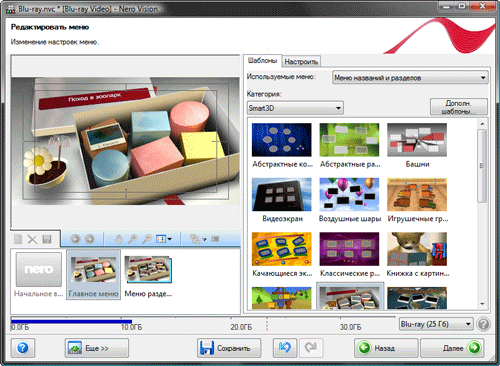
Task: Select the hand pan tool
Action: pyautogui.click(x=118, y=239)
